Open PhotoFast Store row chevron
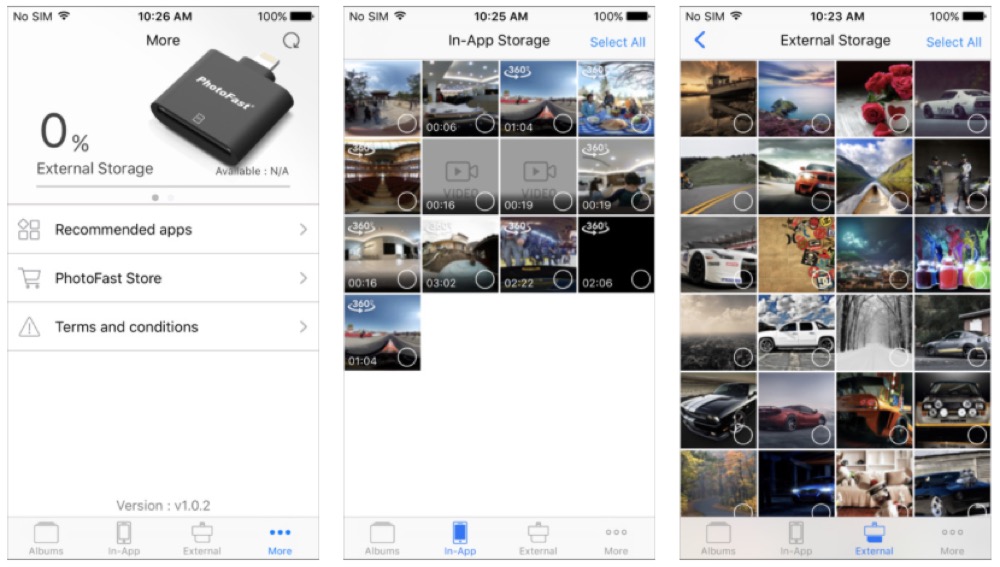This screenshot has width=1000, height=567. point(304,278)
